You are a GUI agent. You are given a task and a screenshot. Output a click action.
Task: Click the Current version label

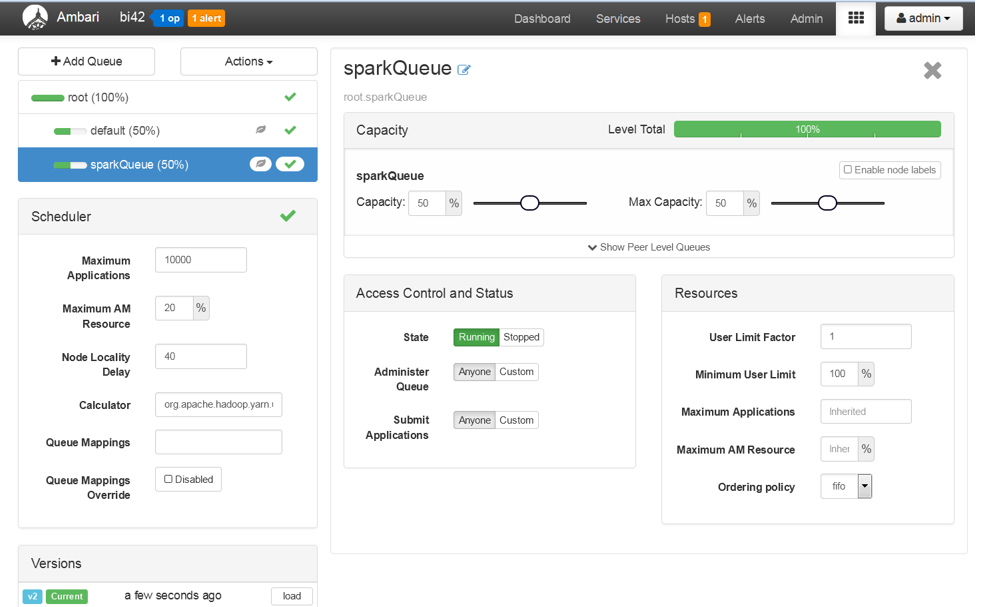(66, 596)
